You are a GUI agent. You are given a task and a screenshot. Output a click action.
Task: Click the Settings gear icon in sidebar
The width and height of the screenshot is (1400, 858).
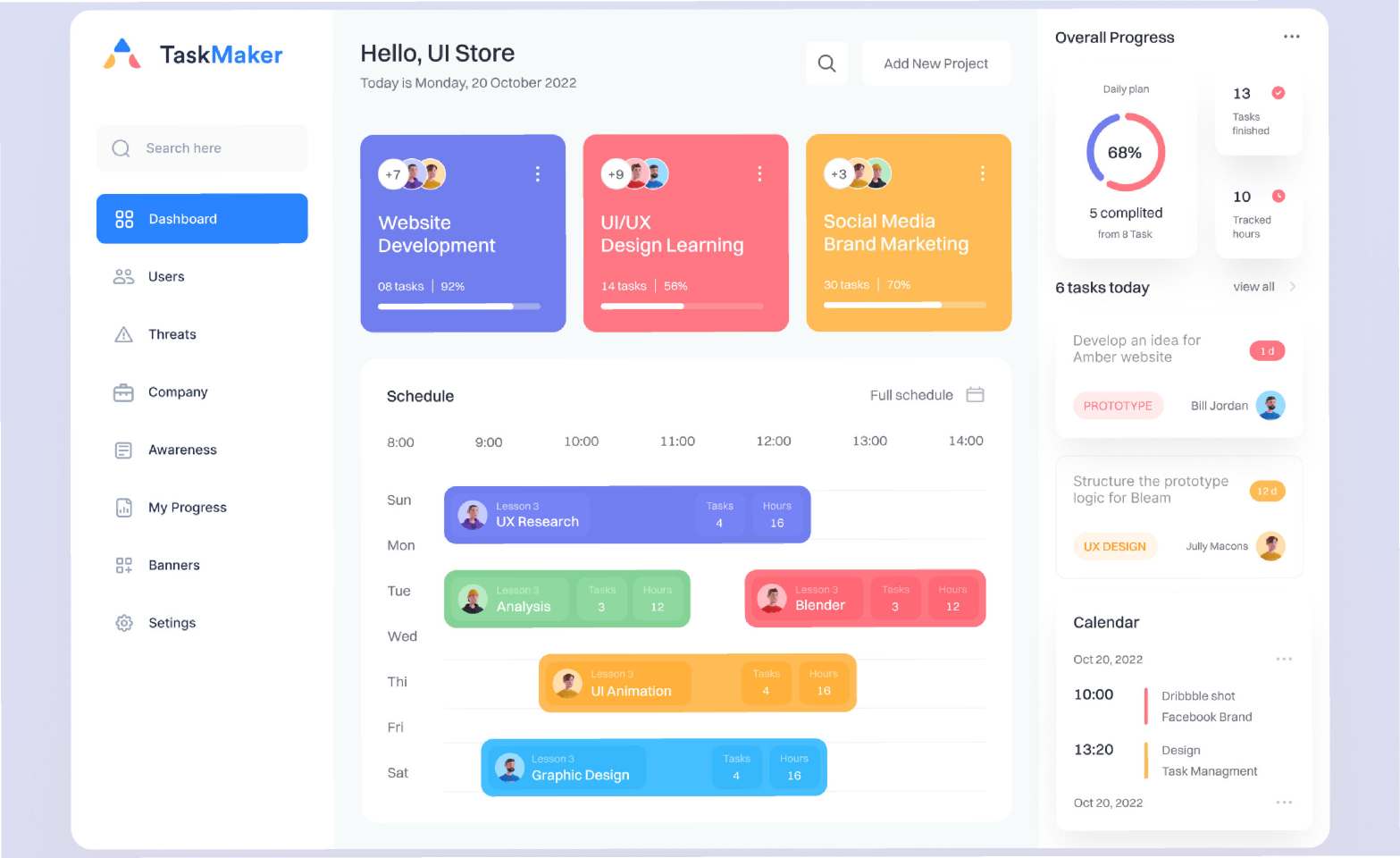pos(124,623)
